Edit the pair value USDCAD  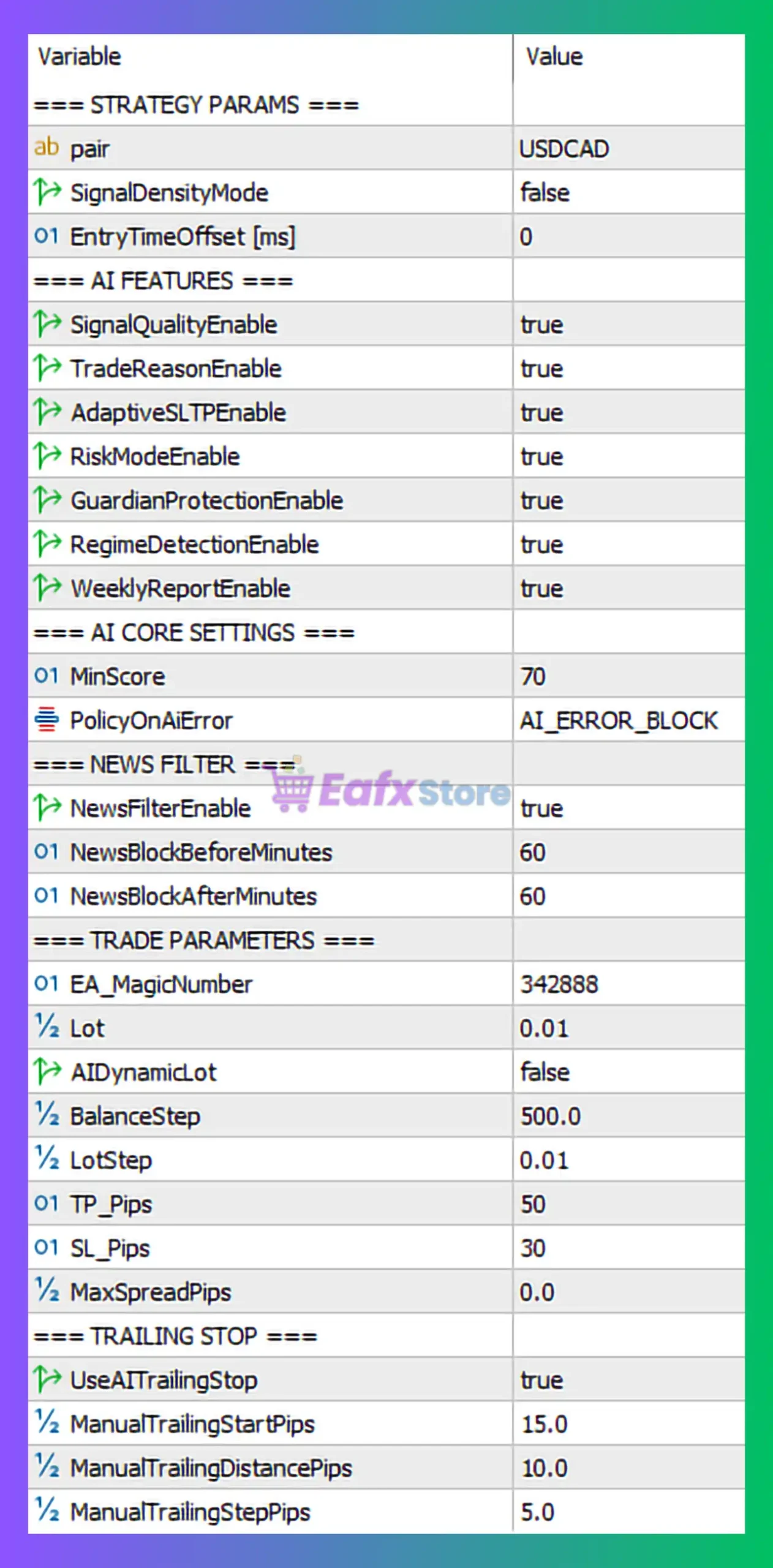[564, 149]
